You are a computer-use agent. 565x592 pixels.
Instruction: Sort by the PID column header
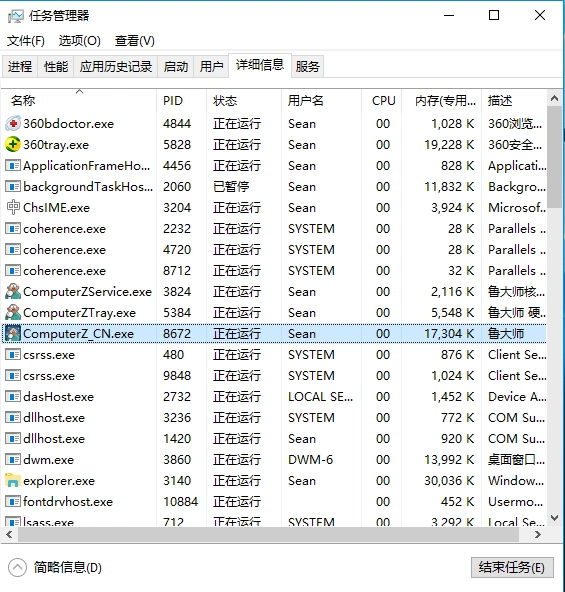click(x=181, y=101)
